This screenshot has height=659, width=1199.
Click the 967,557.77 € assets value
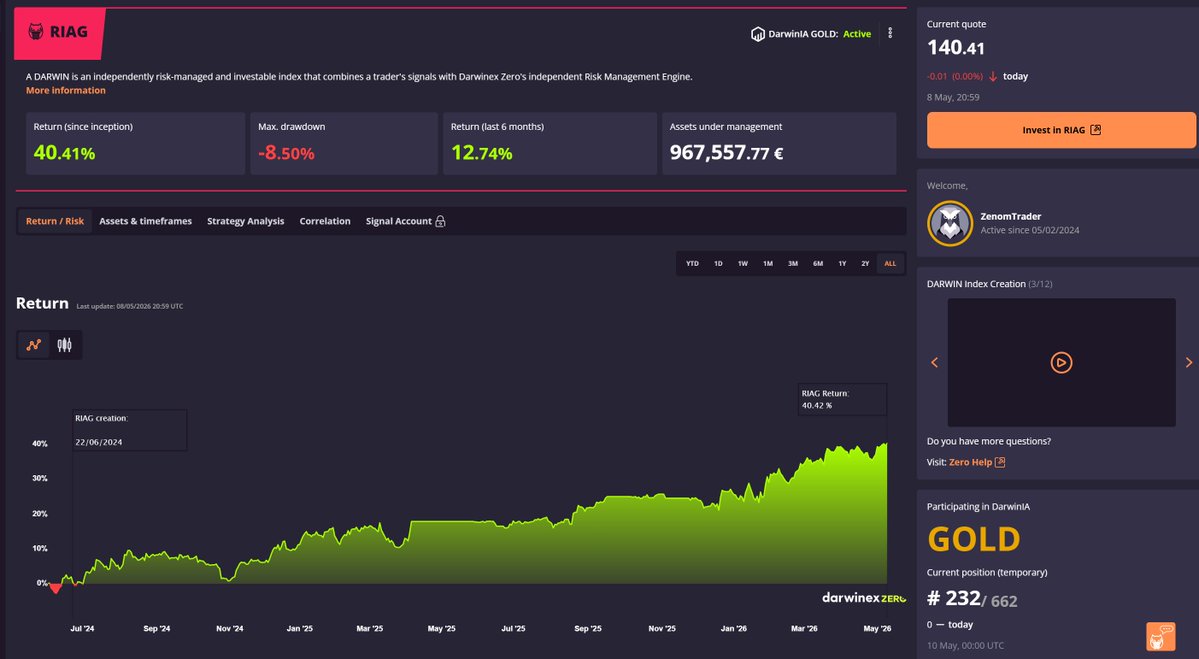point(726,153)
